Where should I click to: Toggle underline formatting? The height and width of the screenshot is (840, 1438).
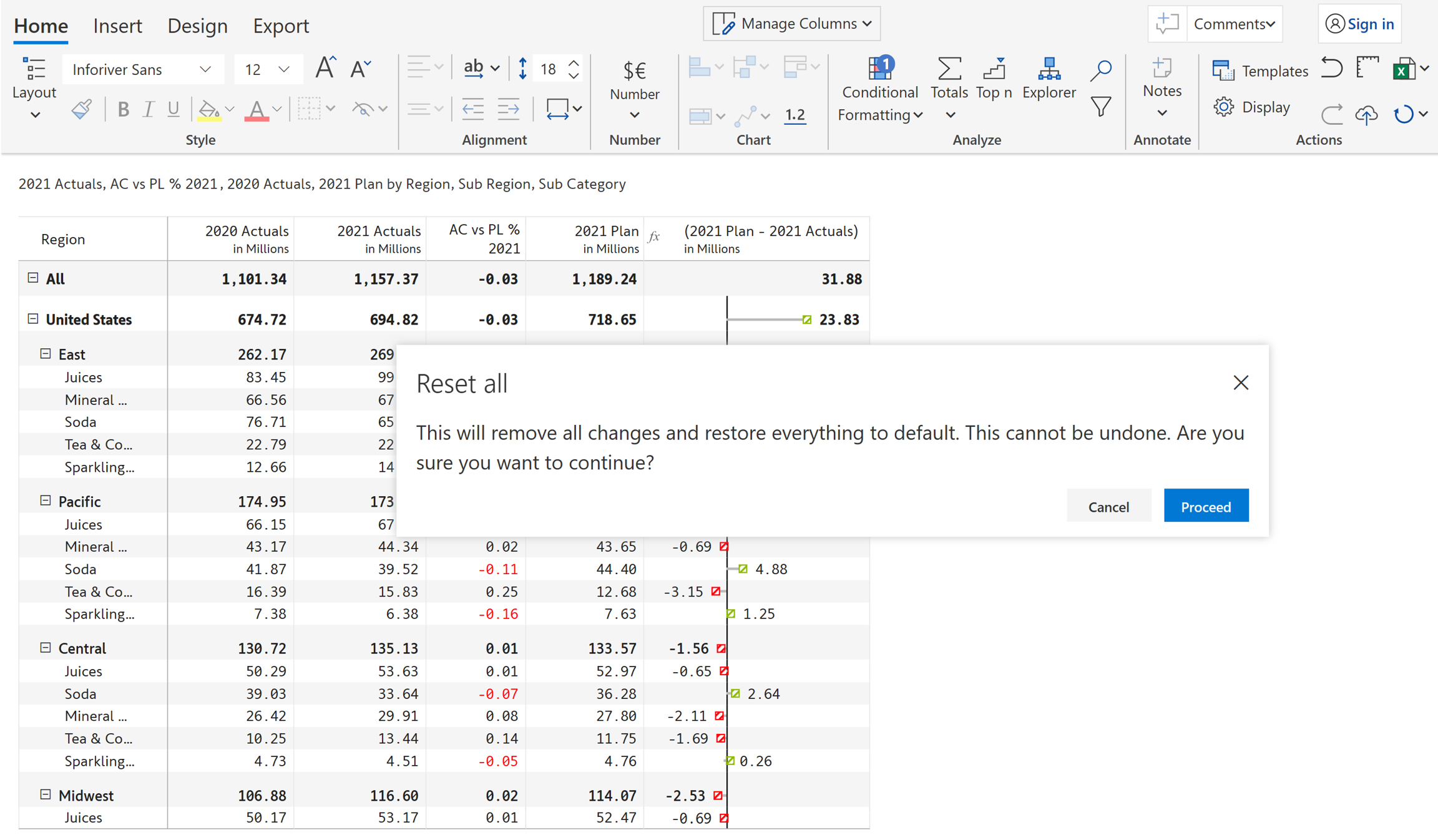click(x=173, y=110)
